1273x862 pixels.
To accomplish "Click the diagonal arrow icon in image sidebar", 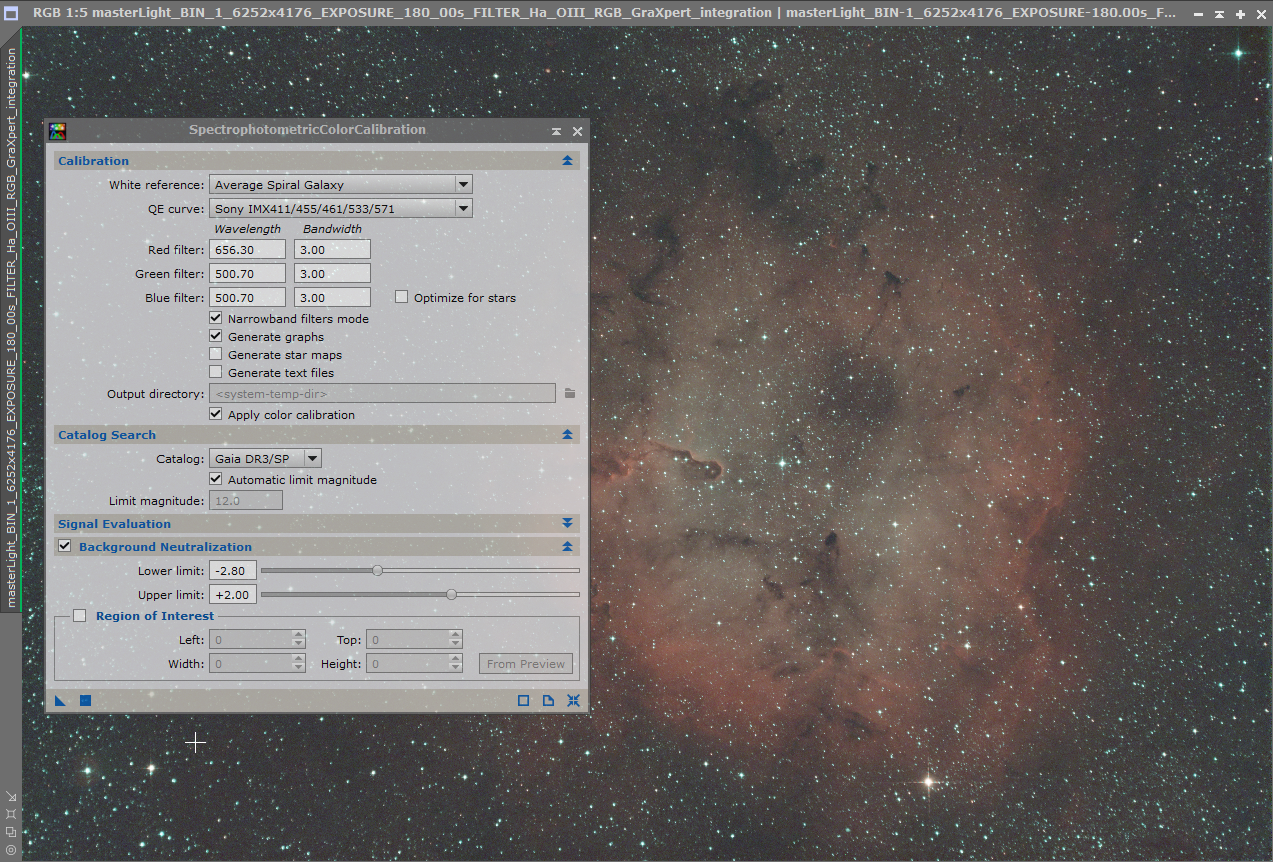I will tap(11, 797).
